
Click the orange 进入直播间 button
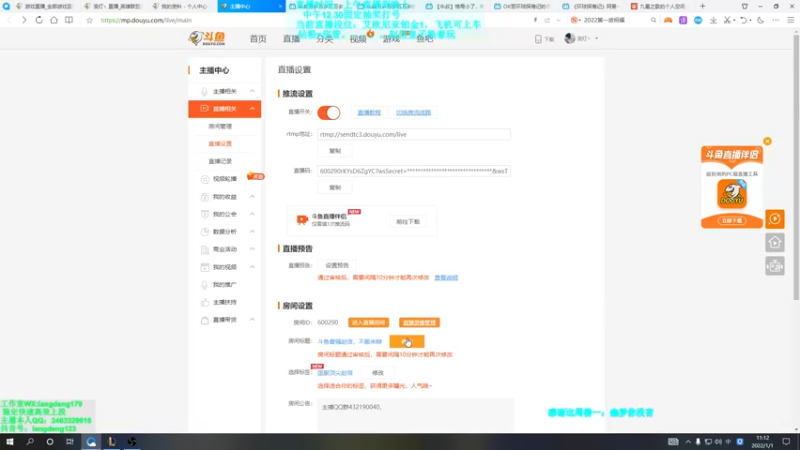368,322
